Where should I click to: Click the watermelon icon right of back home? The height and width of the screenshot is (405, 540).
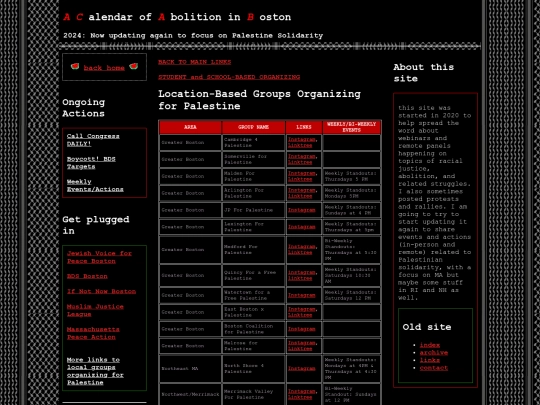coord(134,66)
